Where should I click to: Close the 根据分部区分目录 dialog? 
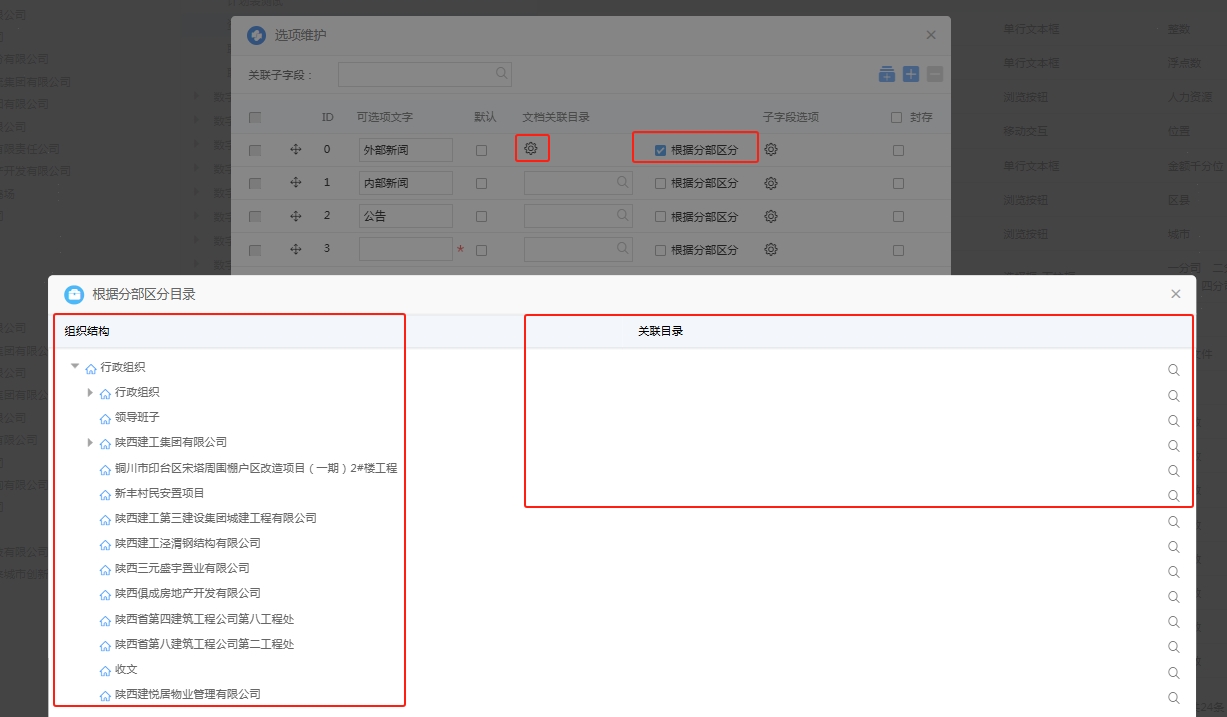(x=1176, y=294)
